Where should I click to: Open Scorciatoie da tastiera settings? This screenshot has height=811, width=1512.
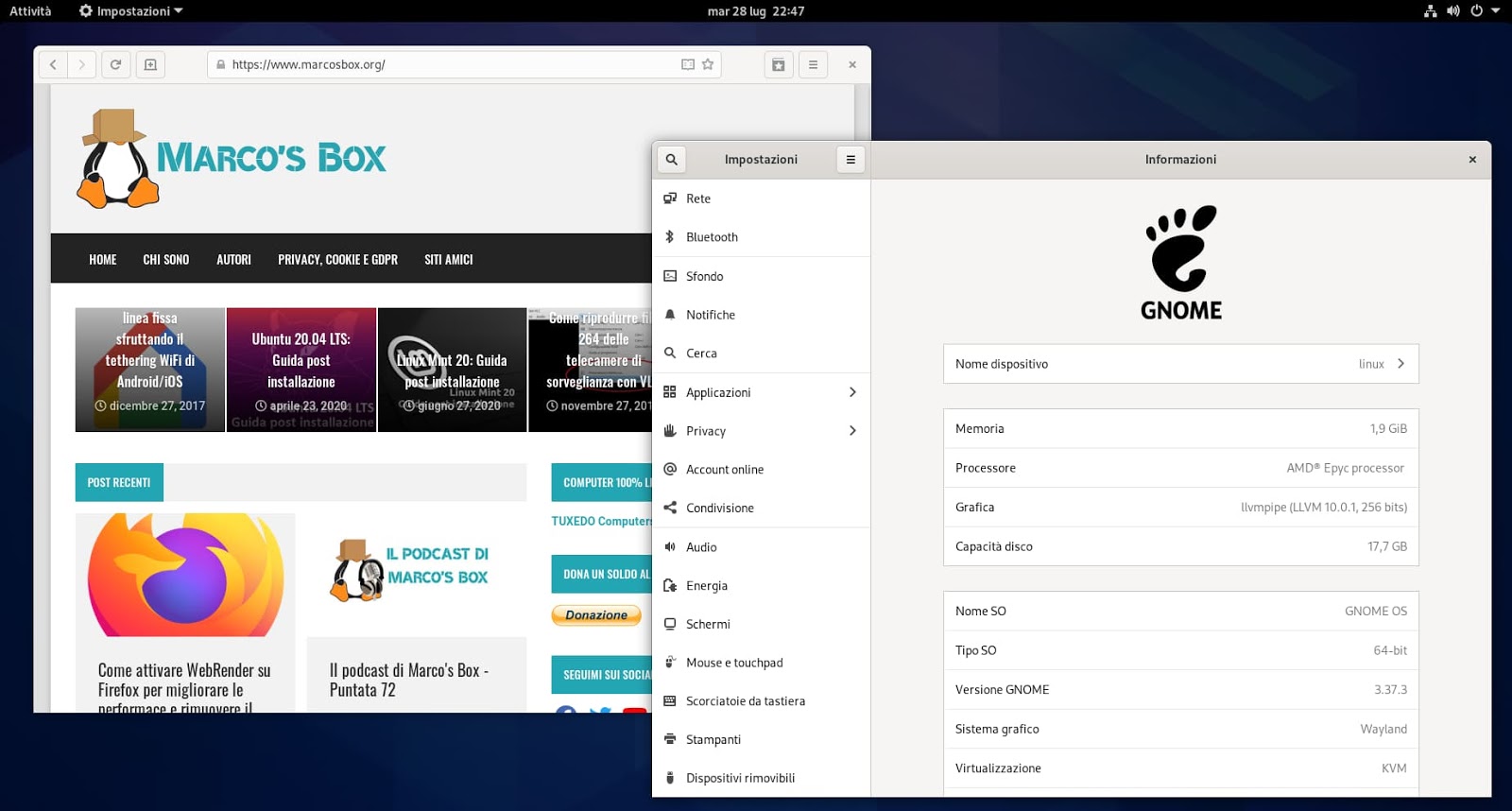761,701
